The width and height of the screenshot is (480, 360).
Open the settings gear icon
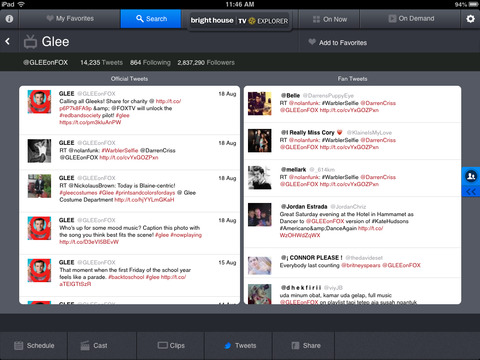tap(470, 19)
